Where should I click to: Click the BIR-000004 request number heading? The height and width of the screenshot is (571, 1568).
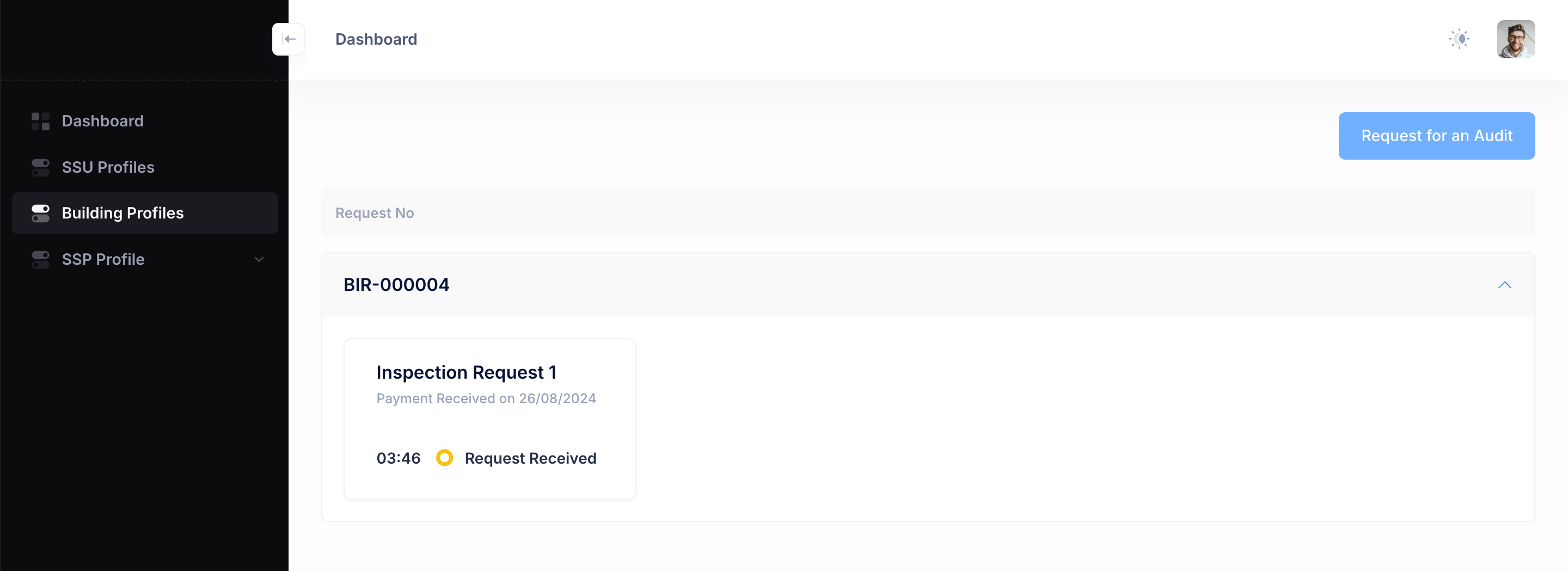[x=396, y=285]
